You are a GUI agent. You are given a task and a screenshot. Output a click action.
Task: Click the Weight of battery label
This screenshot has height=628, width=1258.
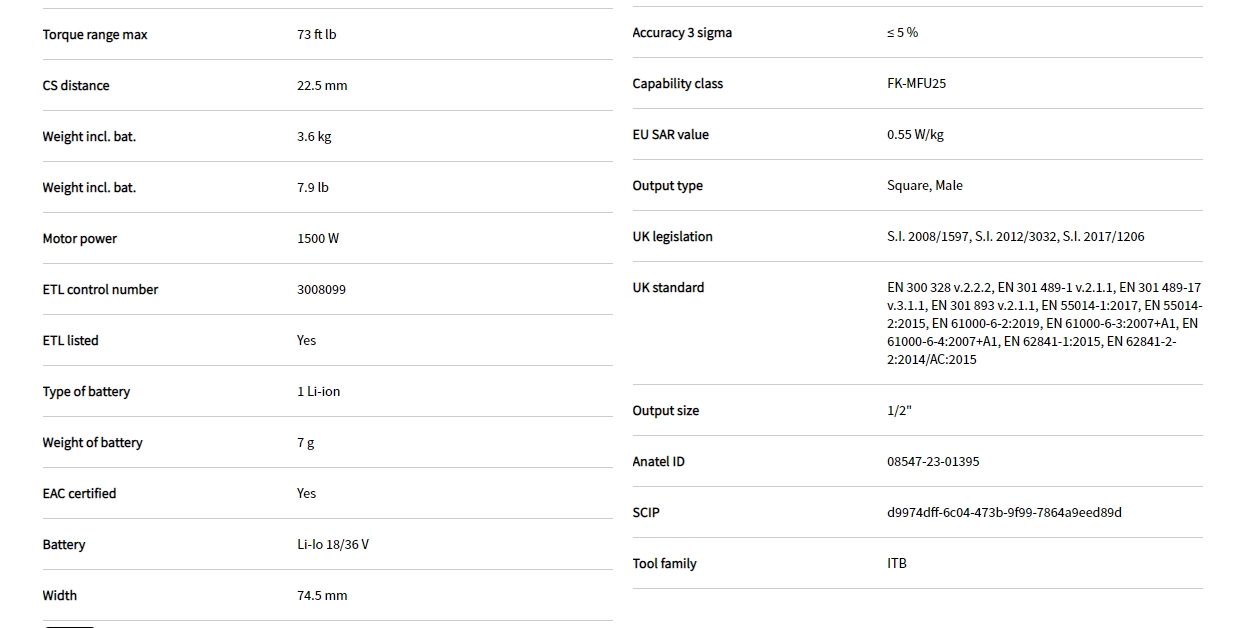(92, 443)
